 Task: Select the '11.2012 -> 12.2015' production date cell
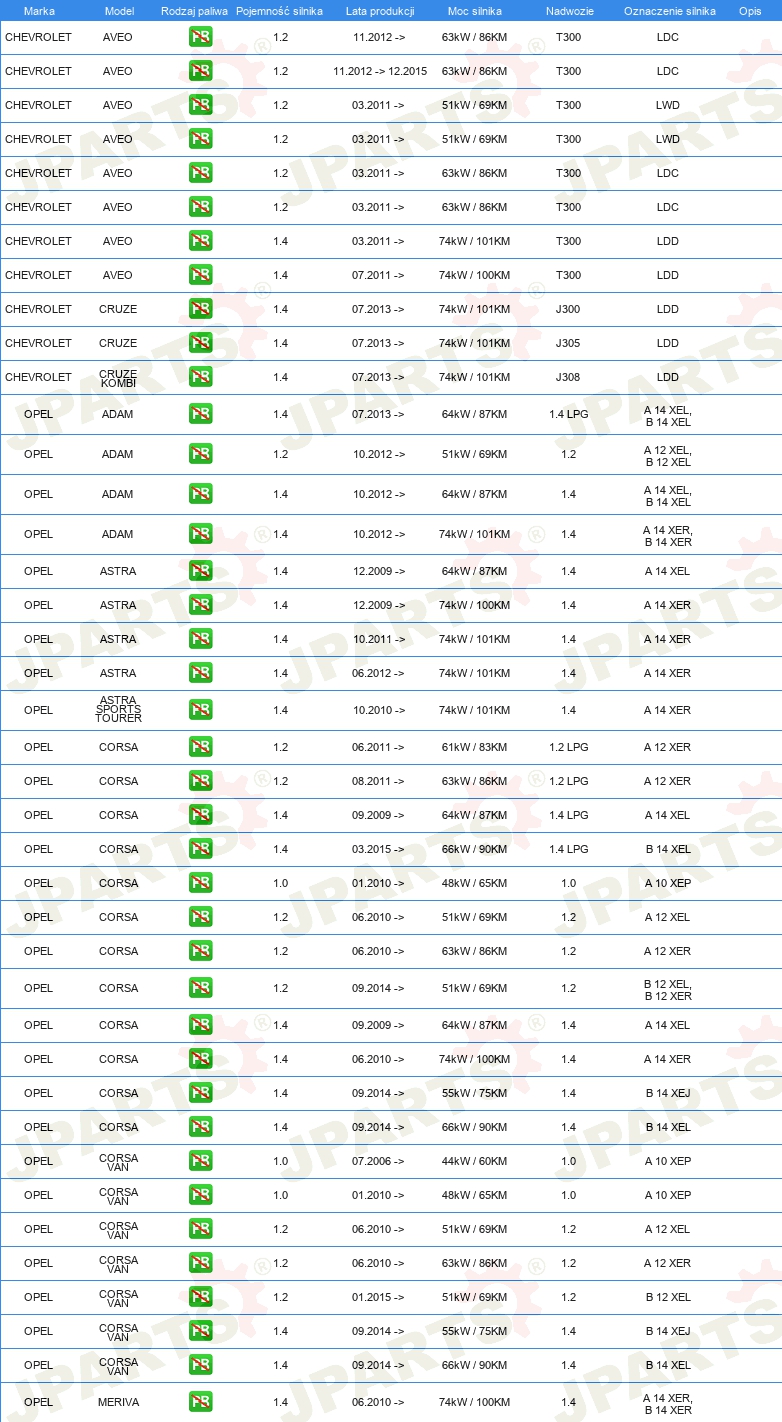pyautogui.click(x=380, y=71)
